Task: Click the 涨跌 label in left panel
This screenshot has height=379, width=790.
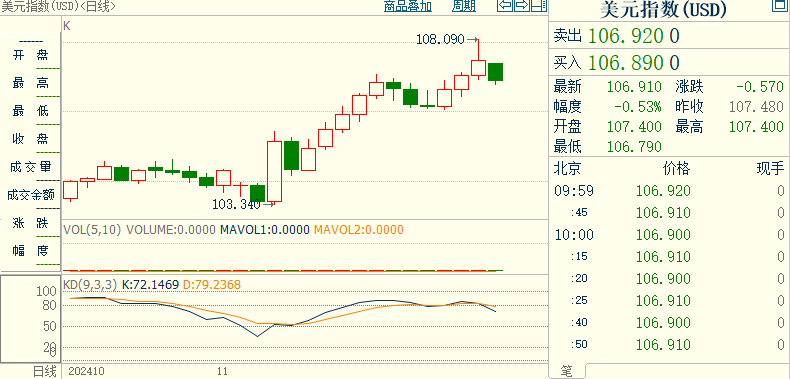Action: pos(30,222)
